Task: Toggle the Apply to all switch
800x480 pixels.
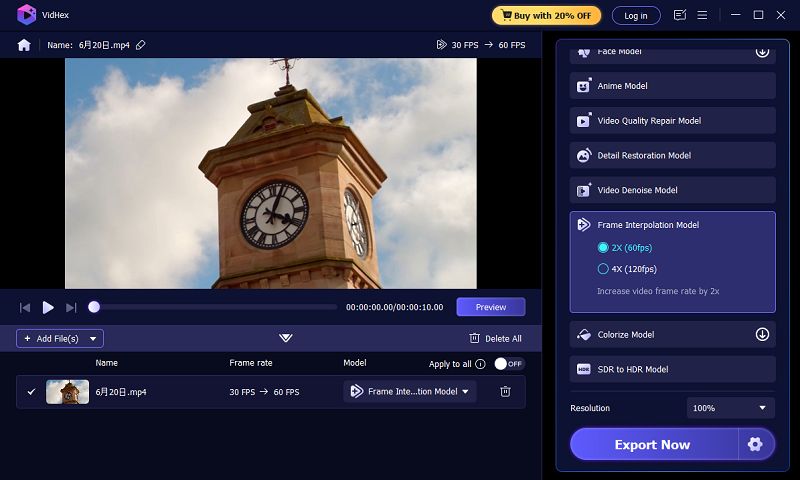Action: [x=509, y=364]
